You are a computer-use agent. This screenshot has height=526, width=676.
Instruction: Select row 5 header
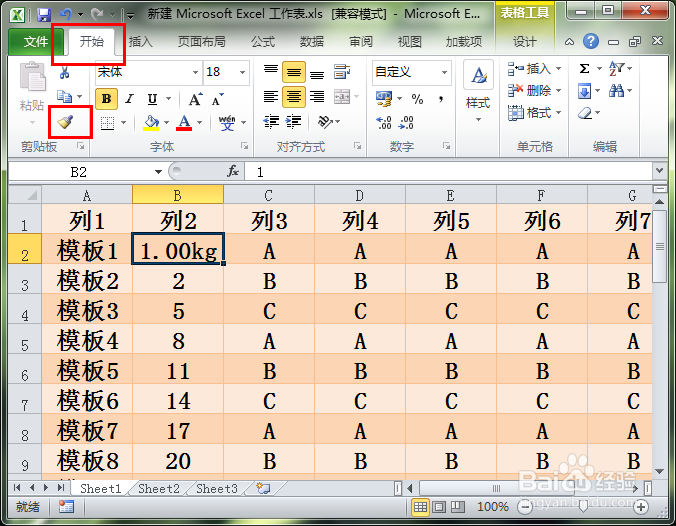25,339
